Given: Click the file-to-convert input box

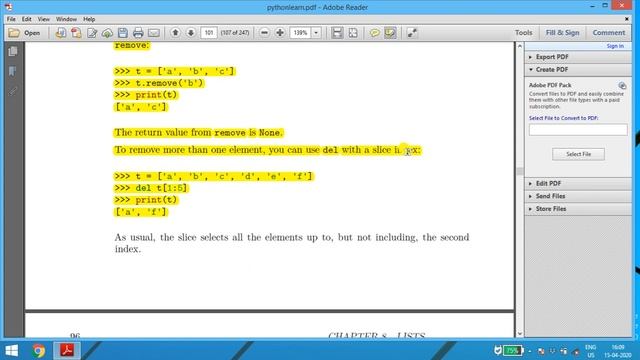Looking at the screenshot, I should coord(578,130).
